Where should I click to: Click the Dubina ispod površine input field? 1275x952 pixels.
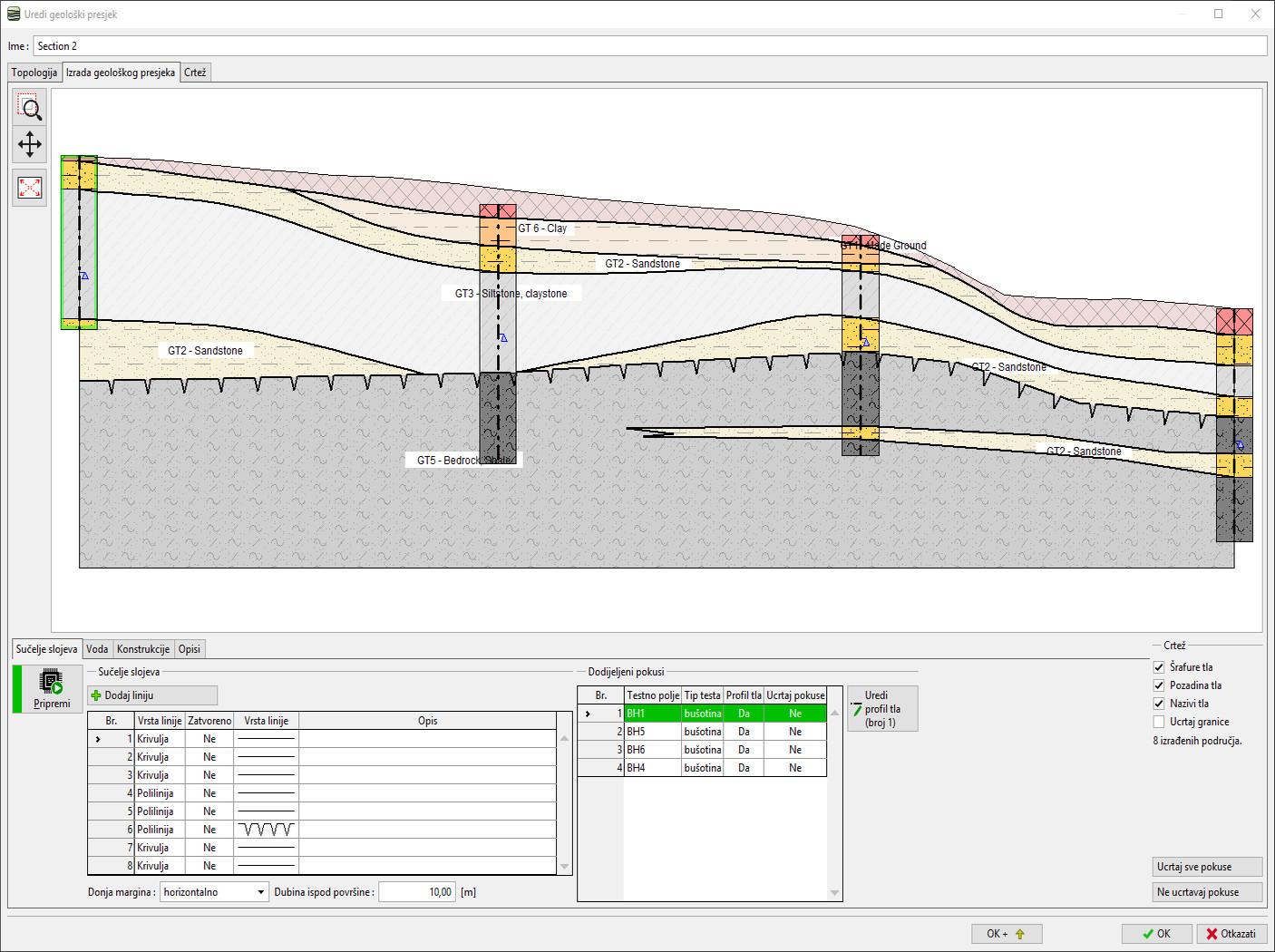[x=416, y=892]
